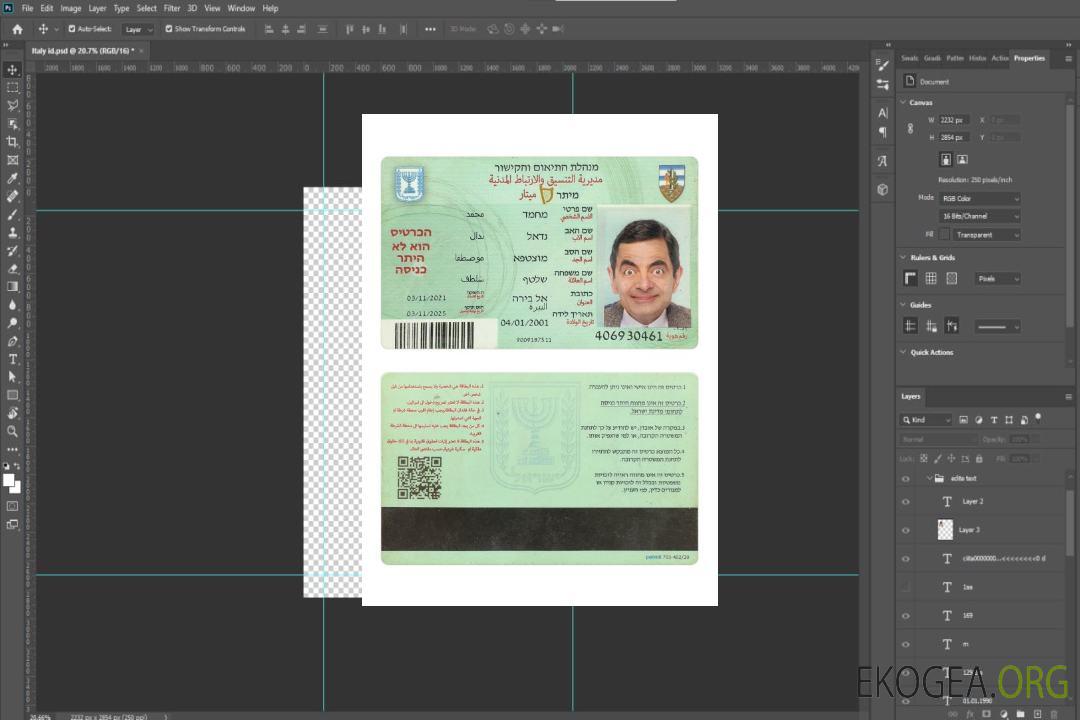Collapse the 'edite text' group
Image resolution: width=1080 pixels, height=720 pixels.
pos(929,479)
